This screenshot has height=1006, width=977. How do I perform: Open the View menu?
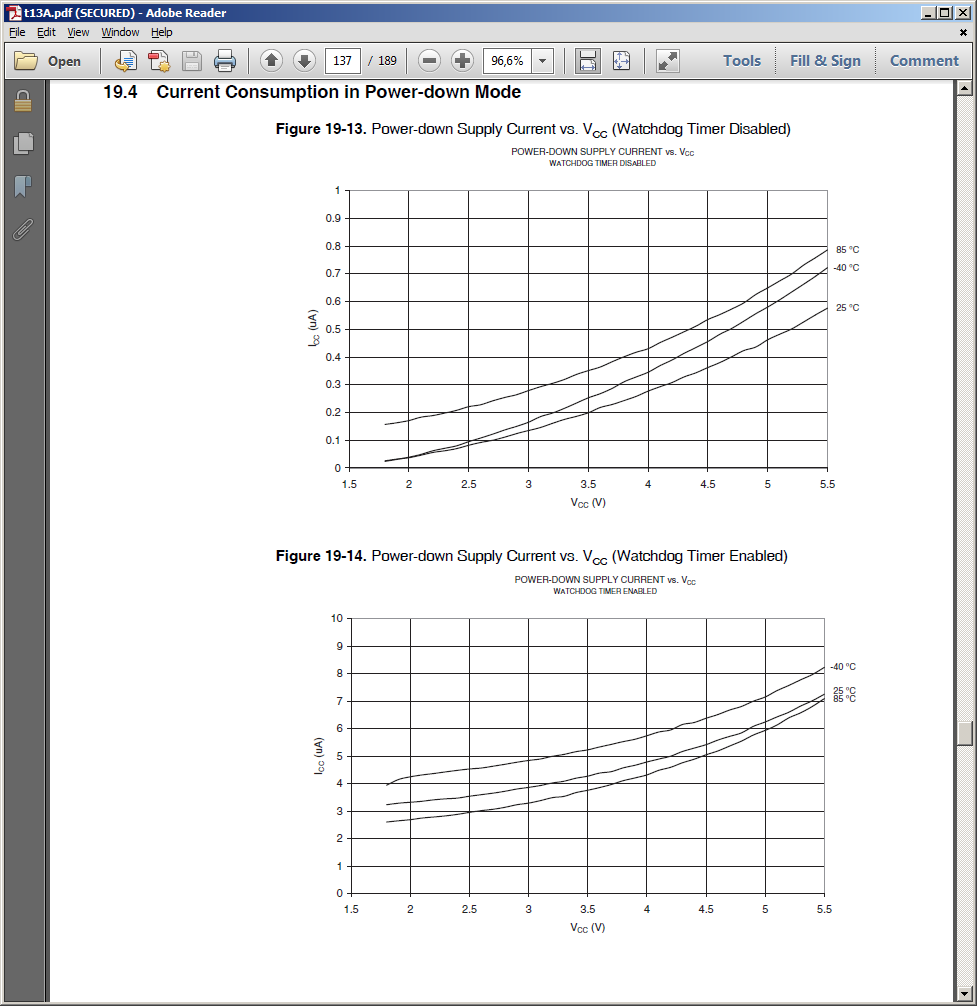click(78, 32)
